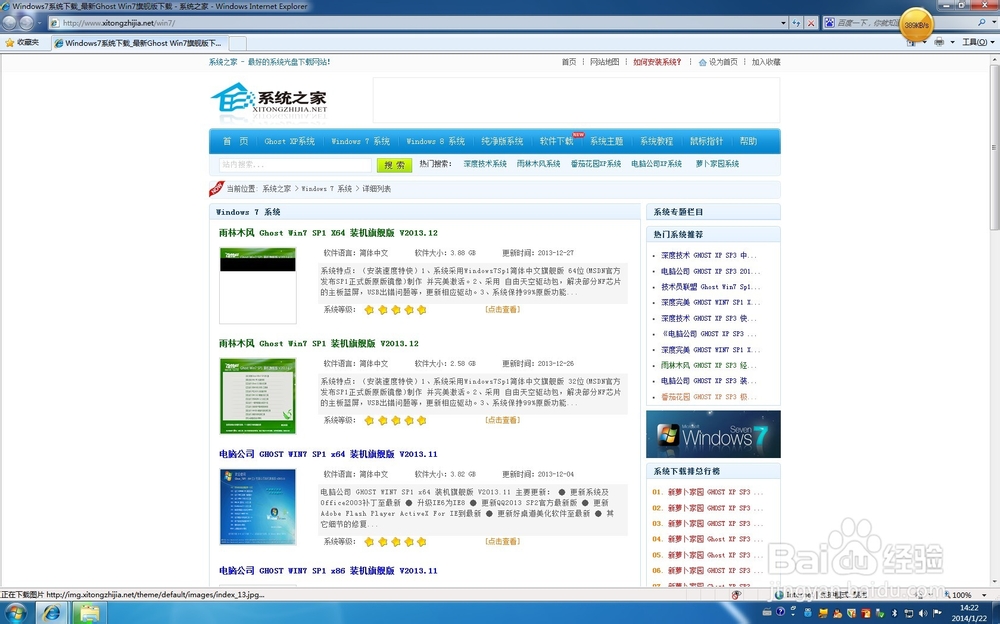Click the green 搜索 search button
This screenshot has width=1000, height=624.
coord(394,165)
